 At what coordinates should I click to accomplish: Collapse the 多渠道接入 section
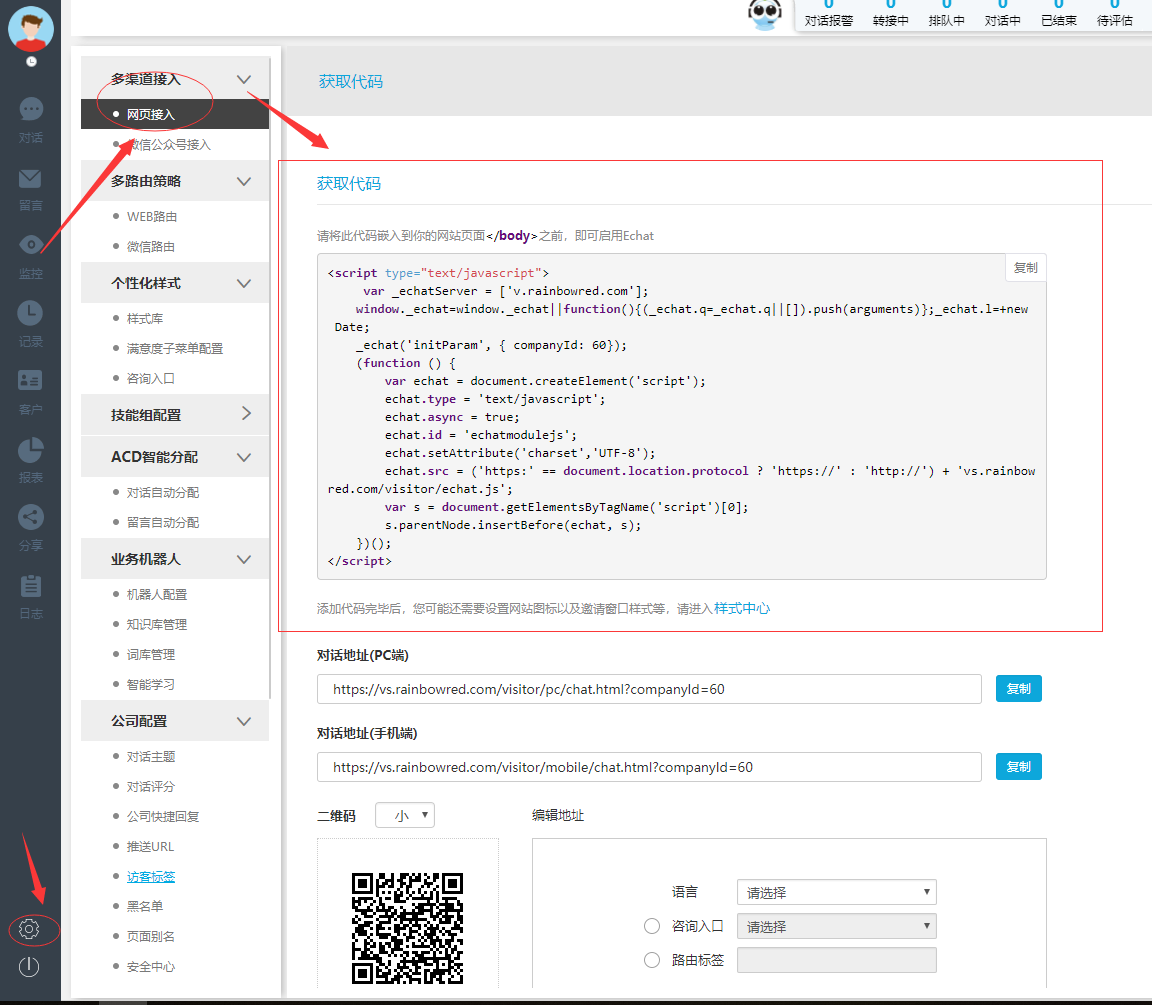[x=244, y=79]
